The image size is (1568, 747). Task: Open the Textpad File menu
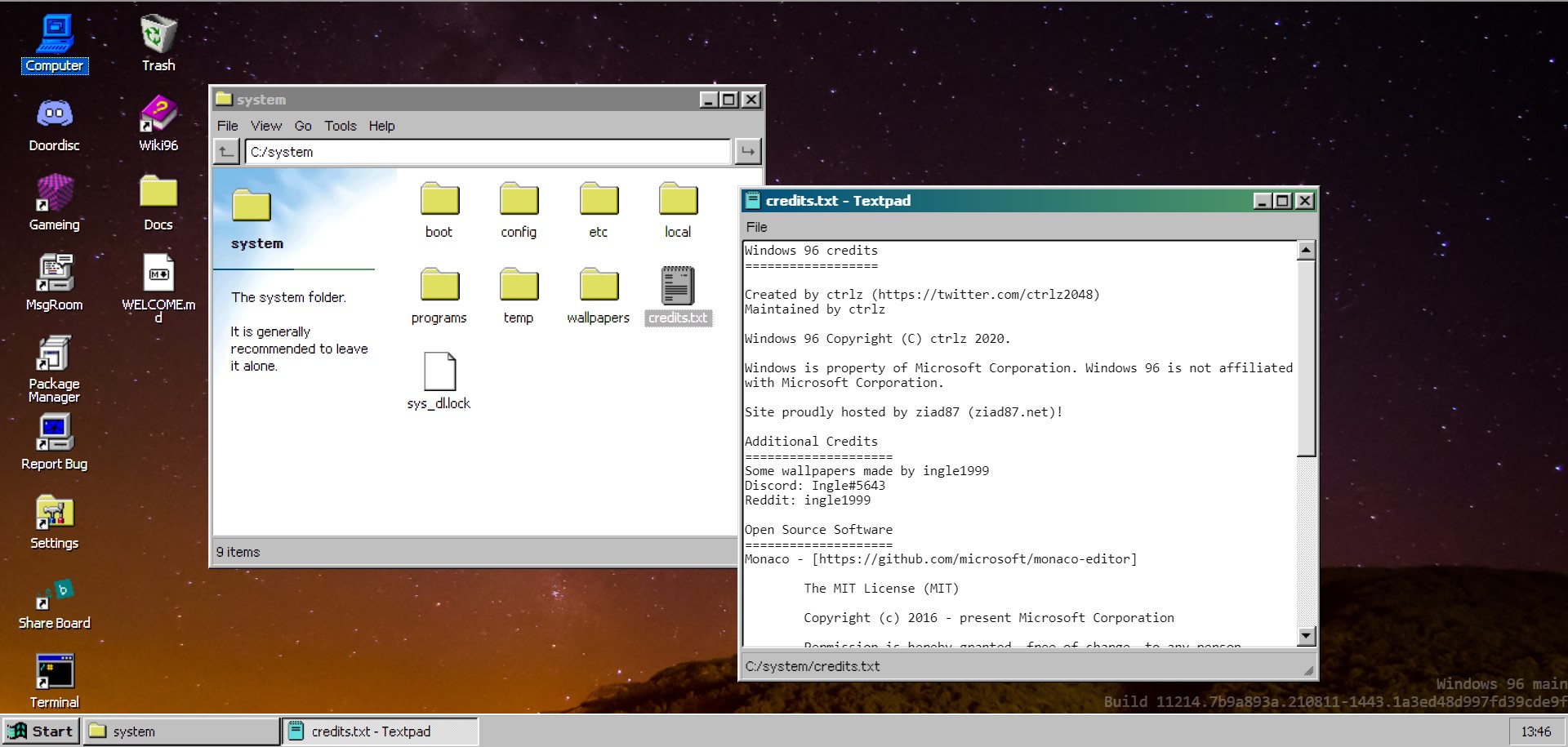click(x=756, y=227)
